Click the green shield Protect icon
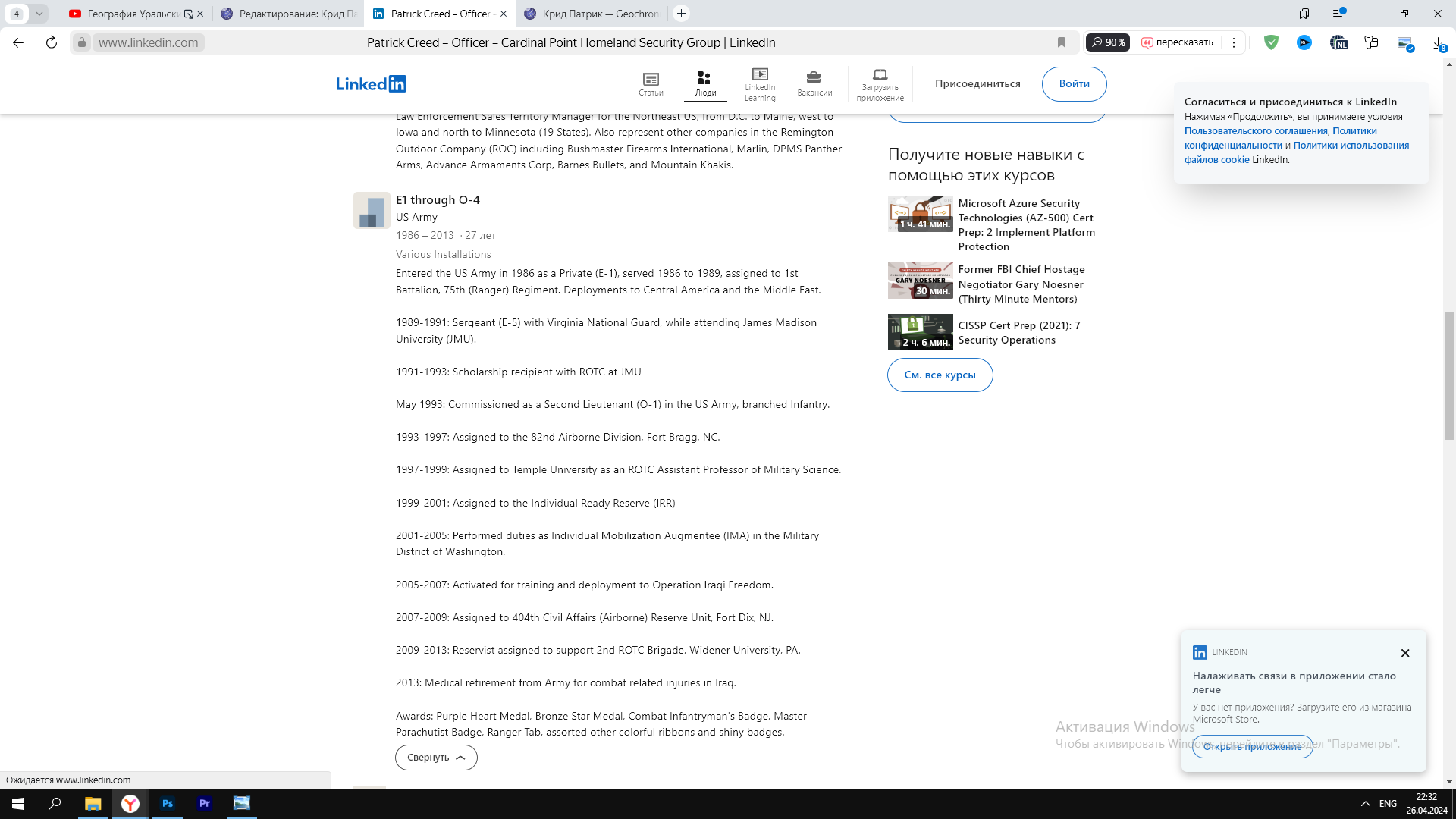This screenshot has height=819, width=1456. [x=1271, y=42]
